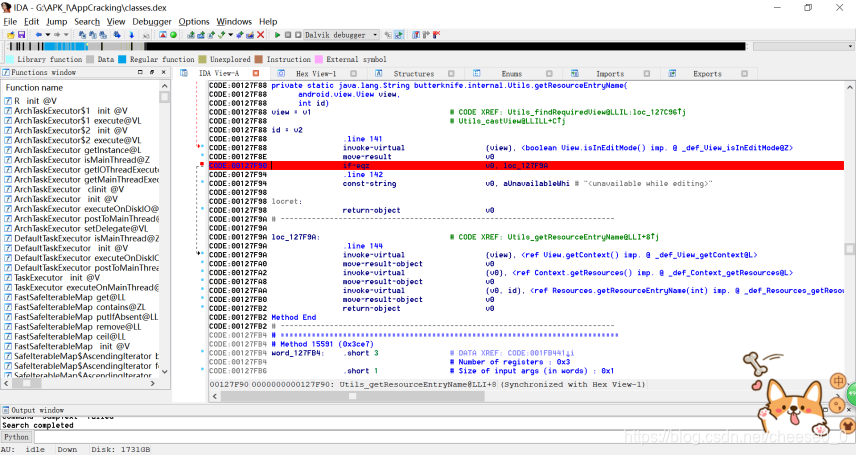Click the breakpoint dot at CODE:00127F90
The height and width of the screenshot is (455, 857).
(x=202, y=165)
